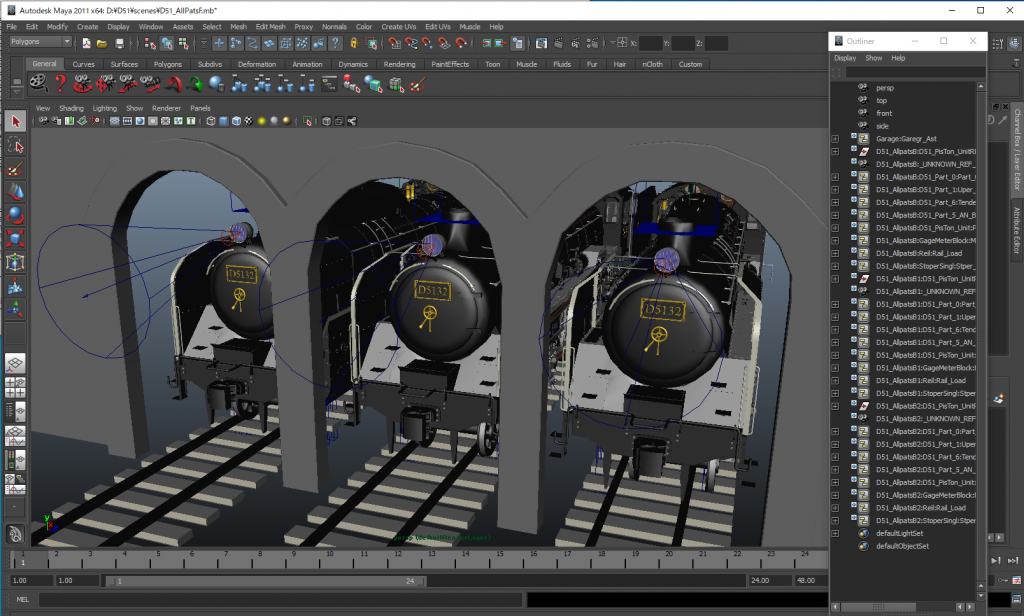Enable snap to grids magnet icon
Image resolution: width=1024 pixels, height=616 pixels.
[x=394, y=43]
